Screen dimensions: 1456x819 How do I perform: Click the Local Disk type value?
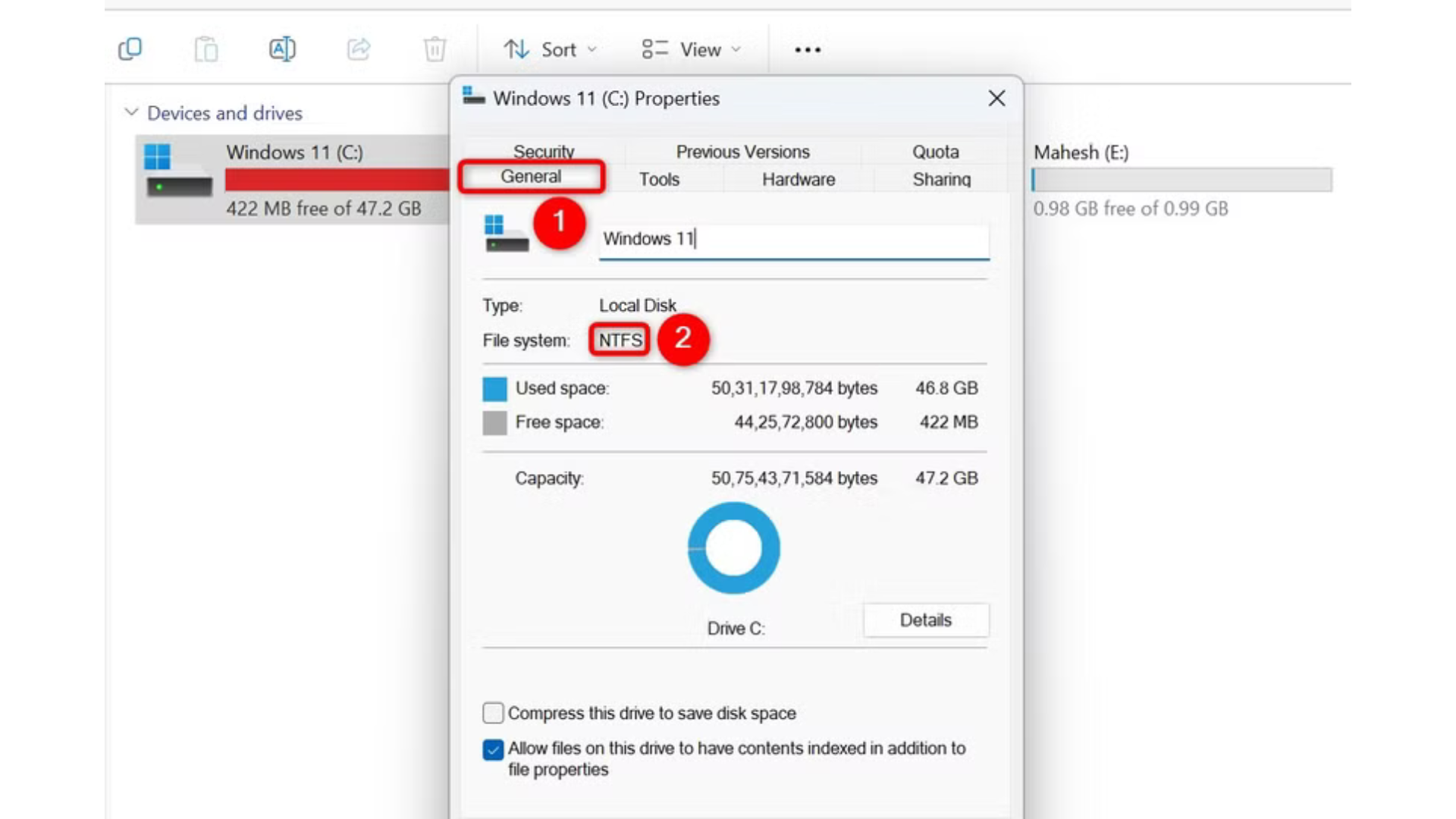pos(637,306)
